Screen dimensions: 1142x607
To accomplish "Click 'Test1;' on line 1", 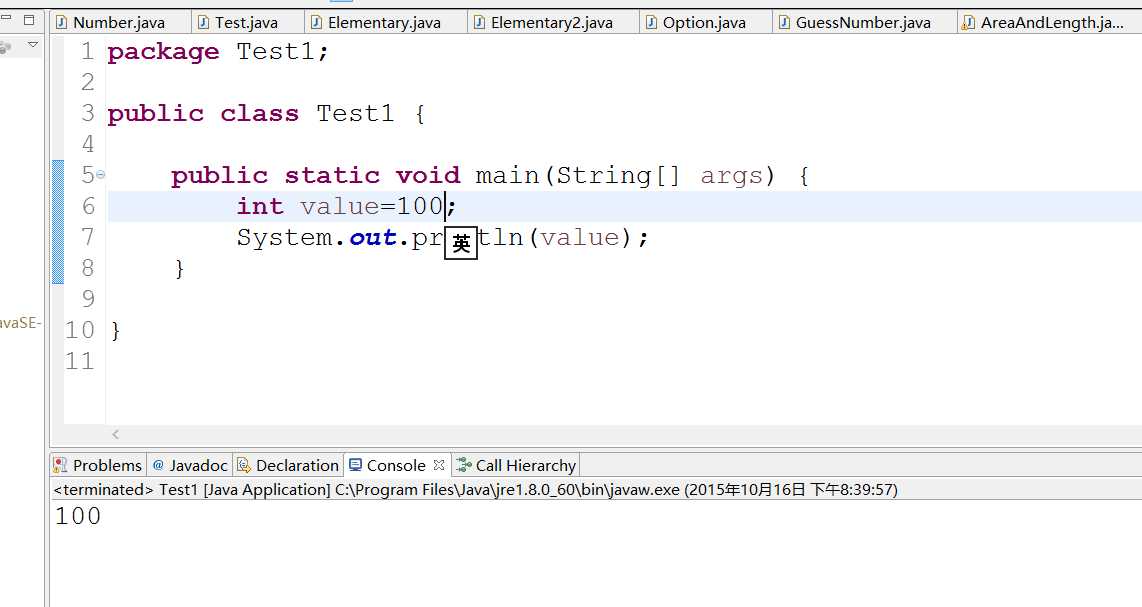I will tap(283, 52).
